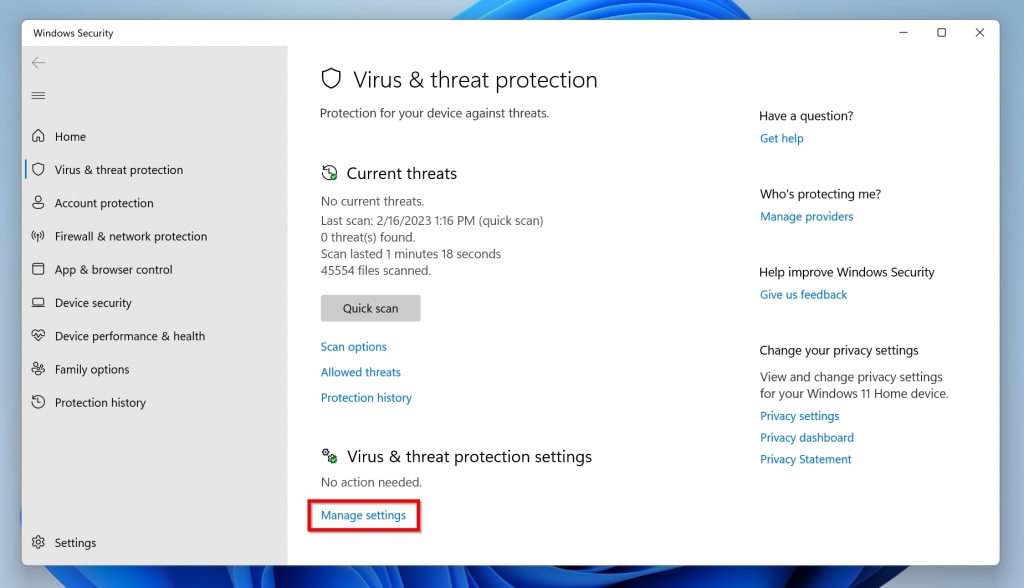This screenshot has width=1024, height=588.
Task: Open Protection history in the sidebar
Action: tap(101, 402)
